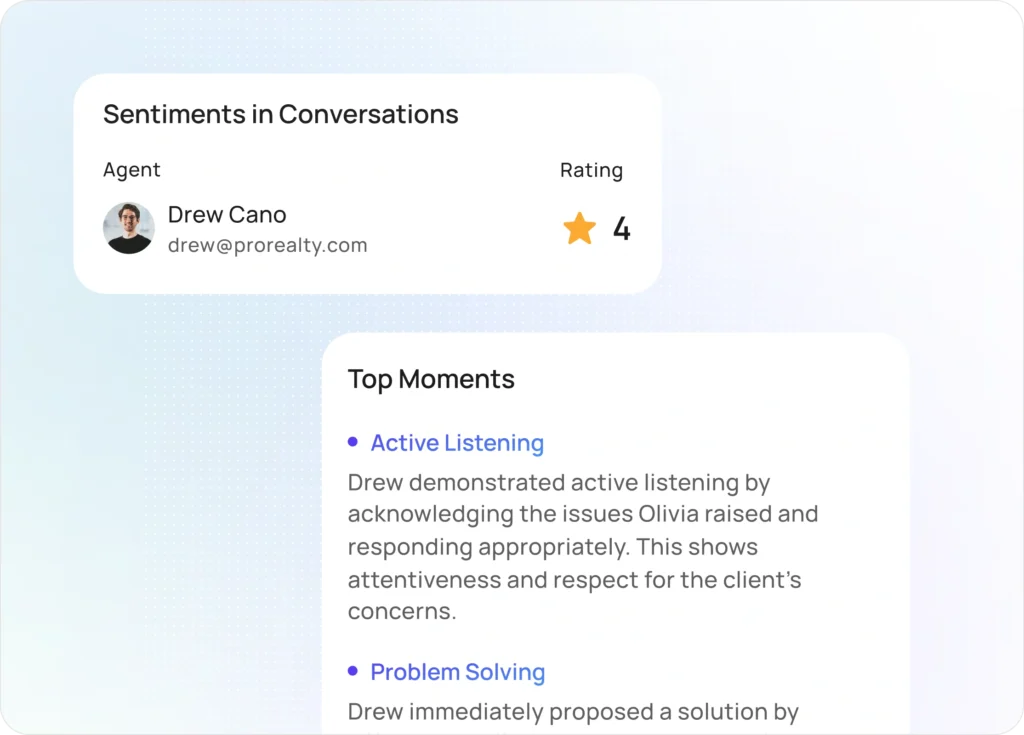This screenshot has height=735, width=1024.
Task: Click the orange rating star icon
Action: [x=579, y=229]
